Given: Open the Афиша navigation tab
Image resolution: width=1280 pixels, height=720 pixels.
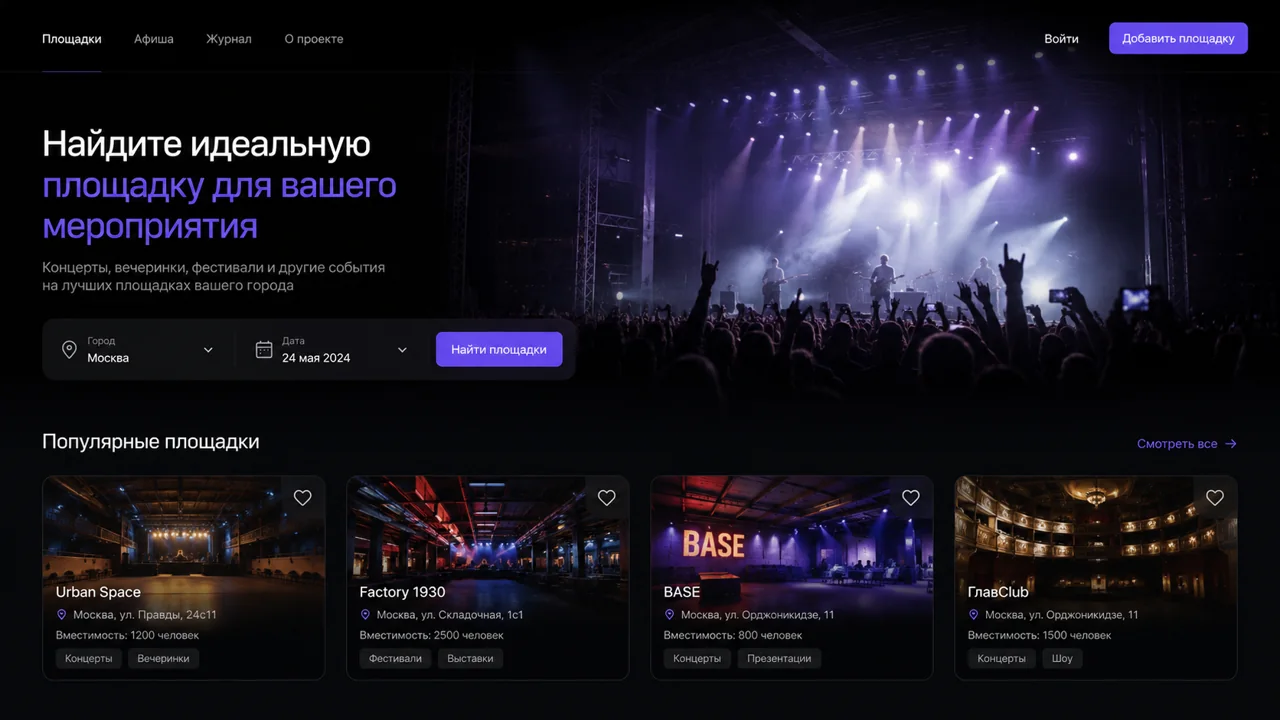Looking at the screenshot, I should coord(154,39).
